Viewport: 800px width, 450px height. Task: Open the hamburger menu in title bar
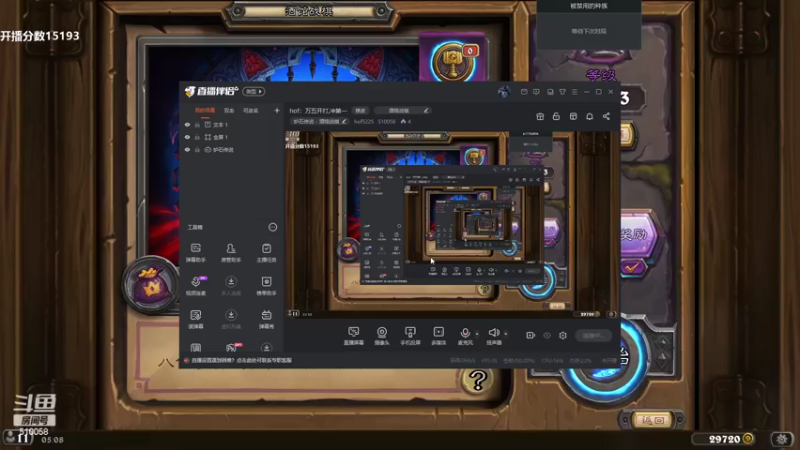(x=574, y=92)
